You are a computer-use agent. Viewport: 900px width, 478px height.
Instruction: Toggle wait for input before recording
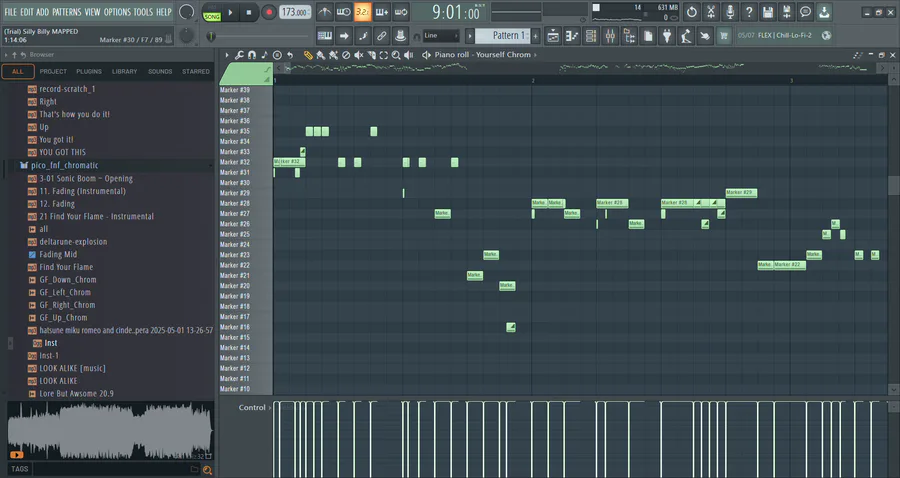pyautogui.click(x=343, y=11)
